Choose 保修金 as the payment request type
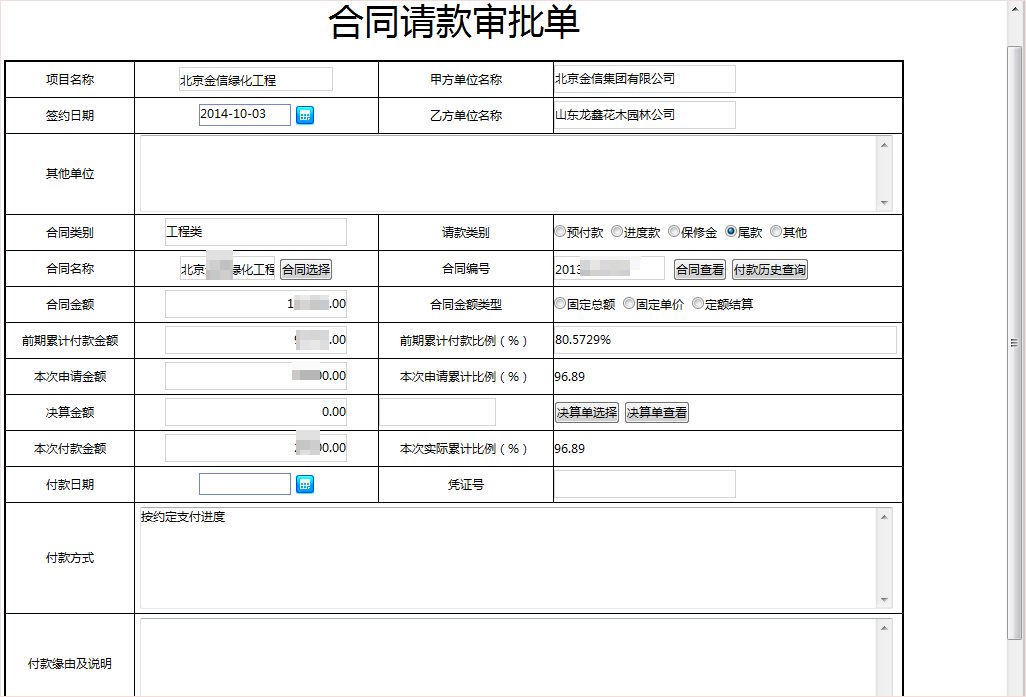This screenshot has height=697, width=1026. click(x=674, y=232)
